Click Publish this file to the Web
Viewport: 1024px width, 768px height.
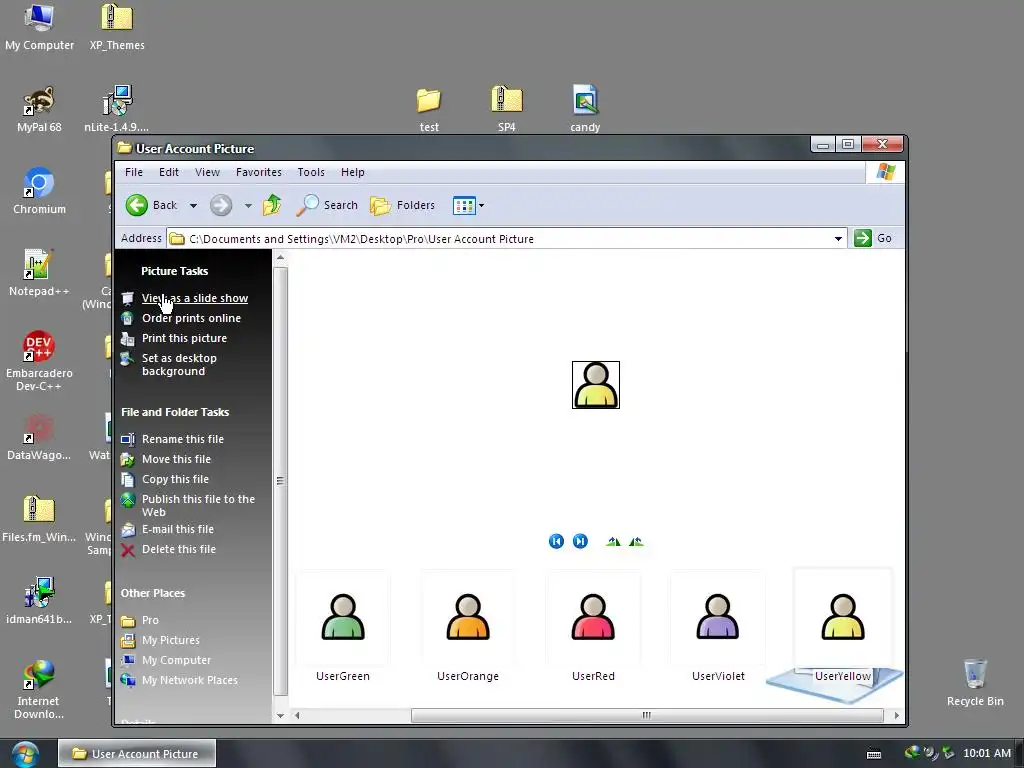(x=198, y=505)
